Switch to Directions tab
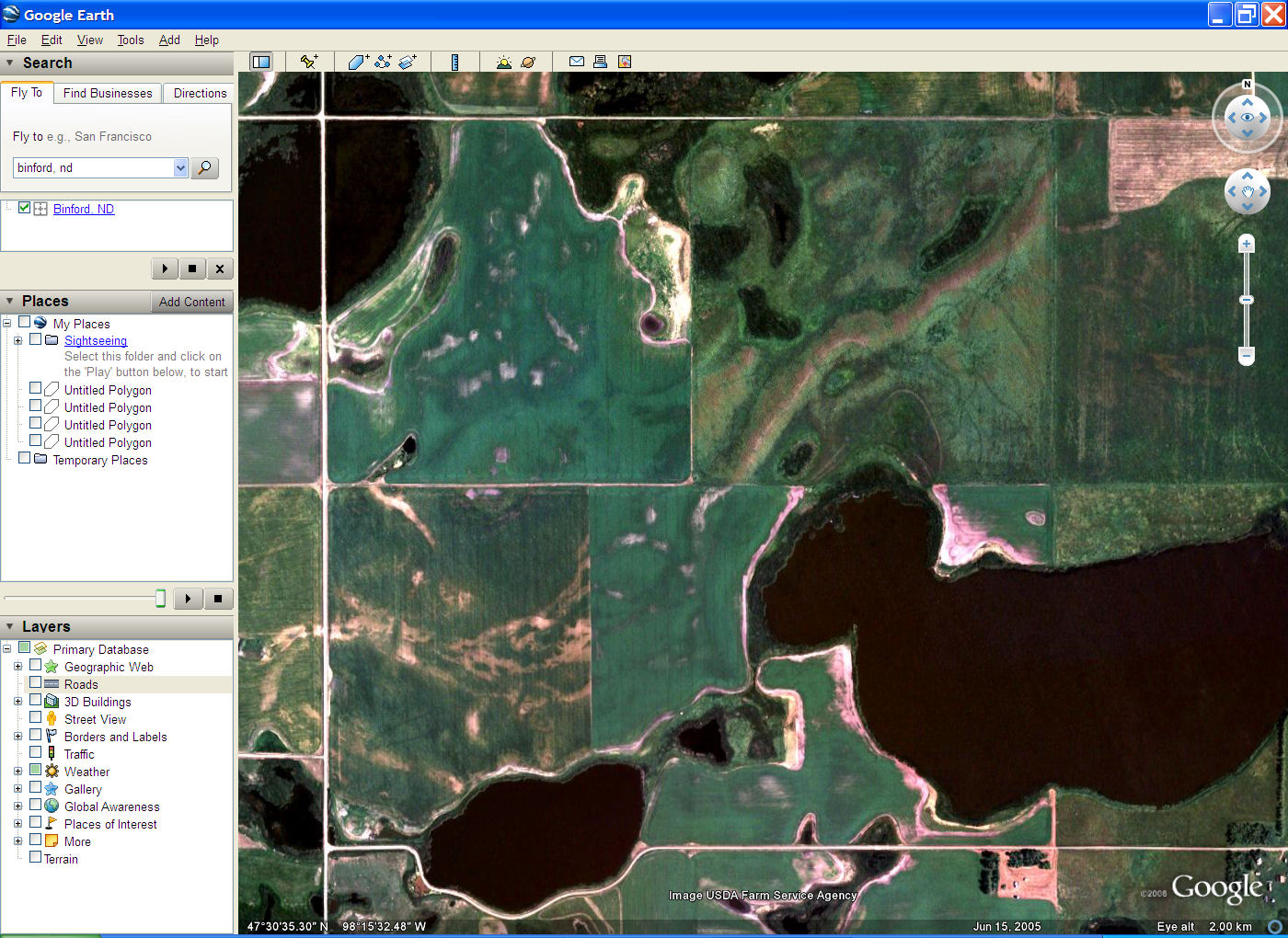 pos(200,93)
